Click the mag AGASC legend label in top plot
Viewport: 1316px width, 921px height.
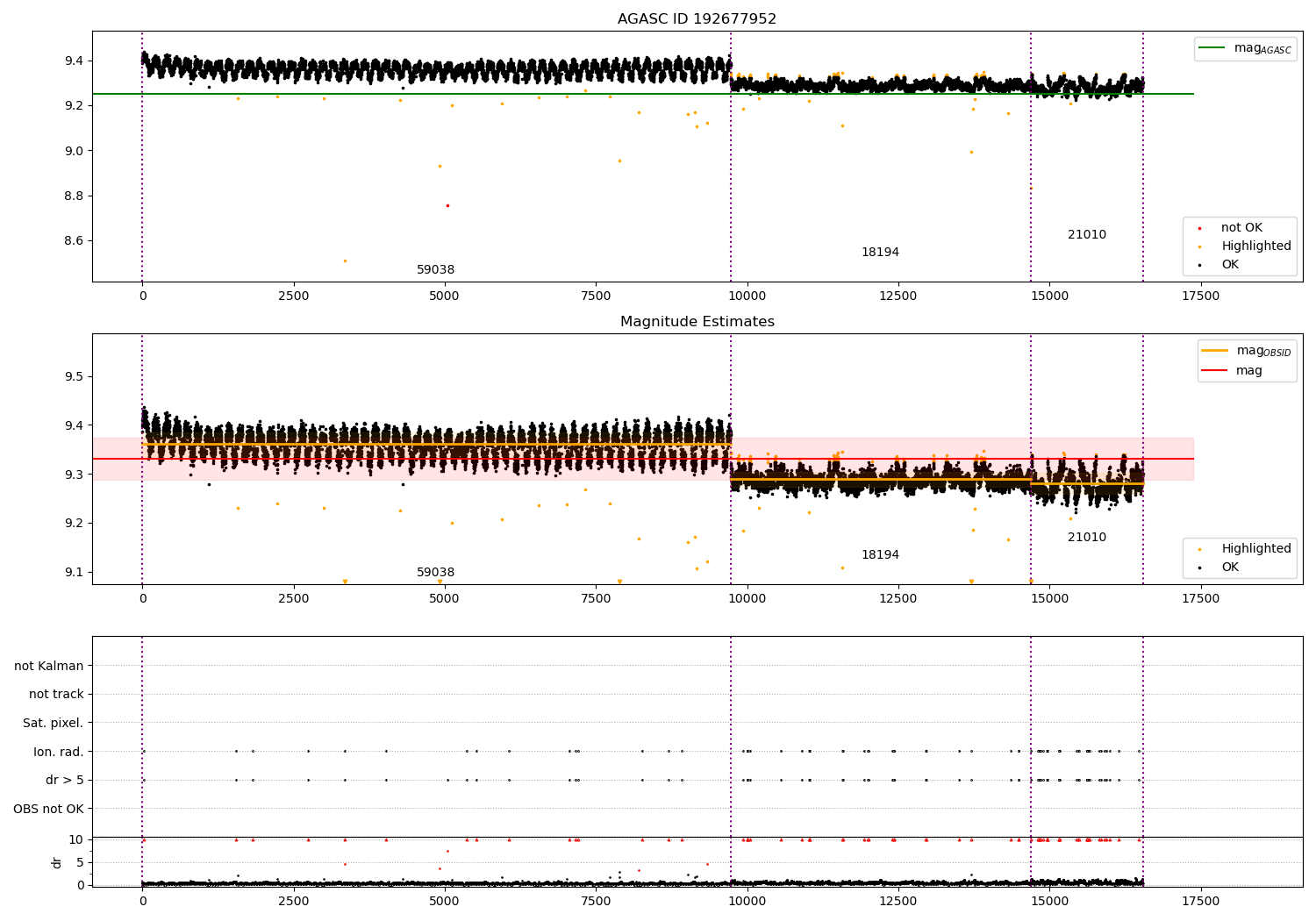[1262, 48]
